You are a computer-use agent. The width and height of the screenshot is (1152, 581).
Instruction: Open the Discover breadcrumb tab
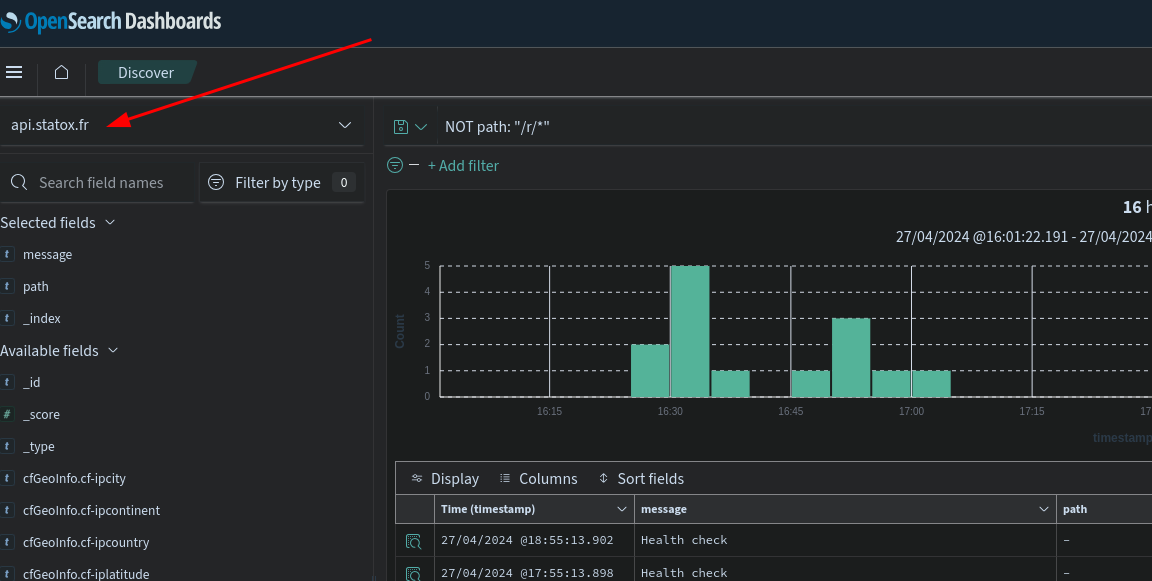pyautogui.click(x=146, y=72)
